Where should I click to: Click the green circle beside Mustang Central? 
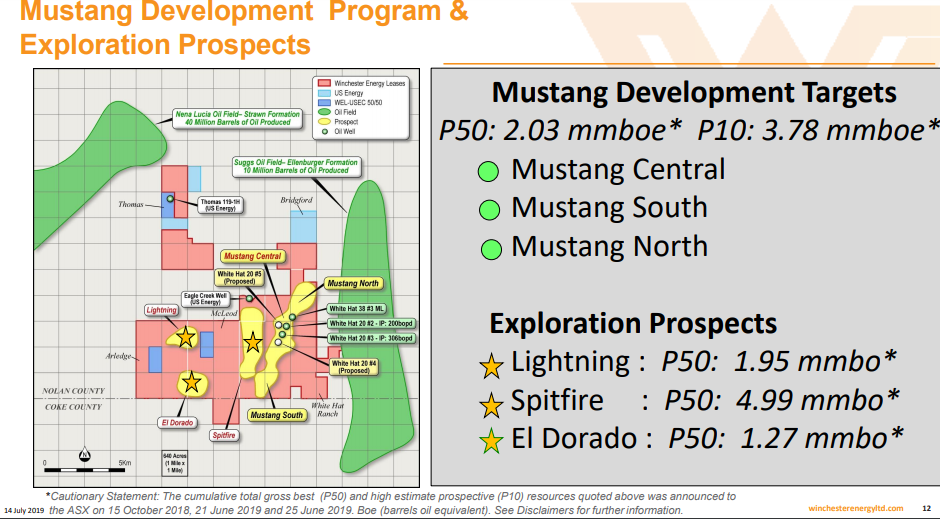[x=488, y=171]
